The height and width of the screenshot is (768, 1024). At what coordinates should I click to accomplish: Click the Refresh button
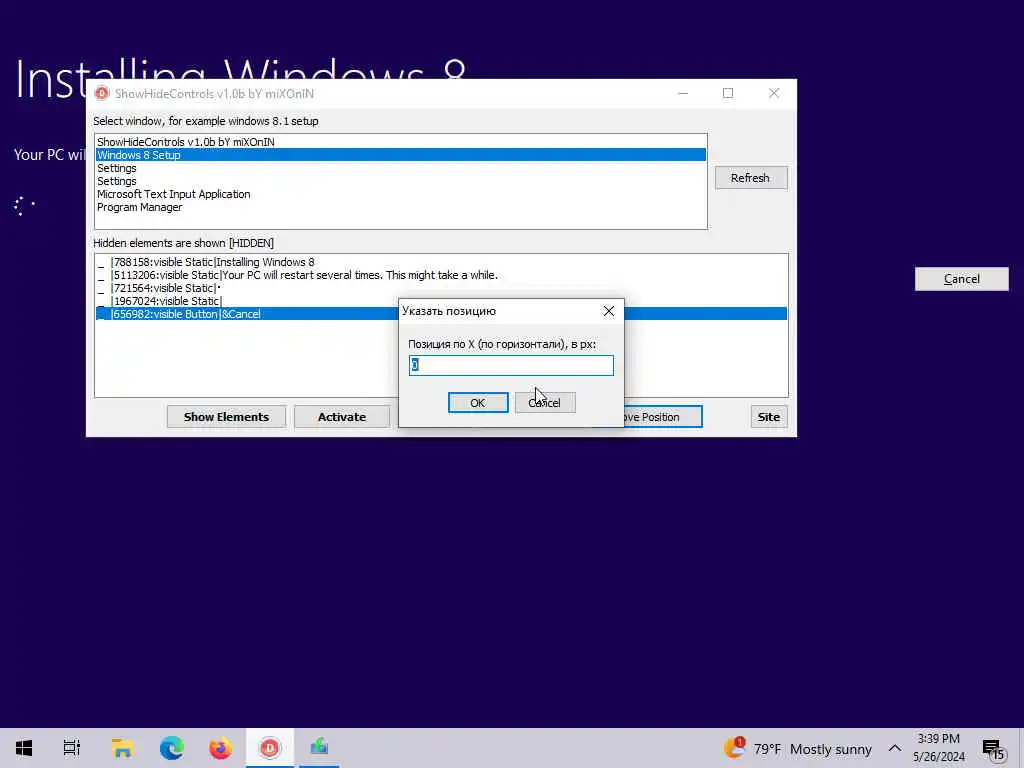tap(750, 178)
